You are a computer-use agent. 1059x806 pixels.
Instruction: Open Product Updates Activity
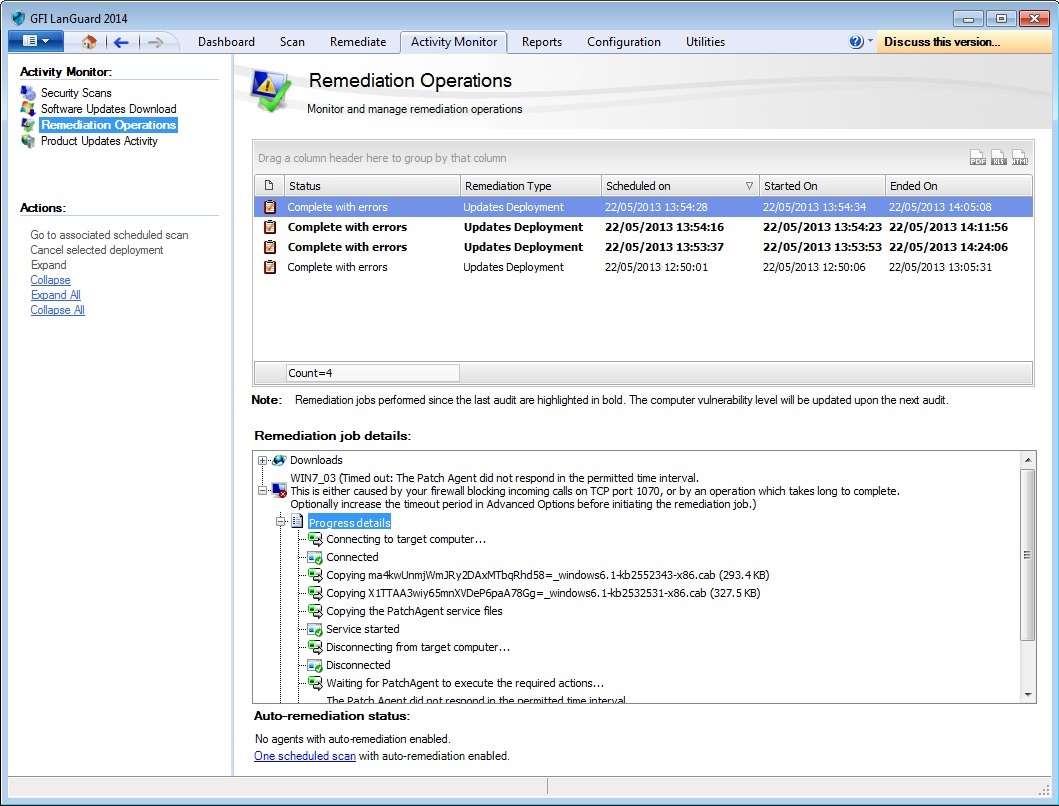pyautogui.click(x=99, y=141)
